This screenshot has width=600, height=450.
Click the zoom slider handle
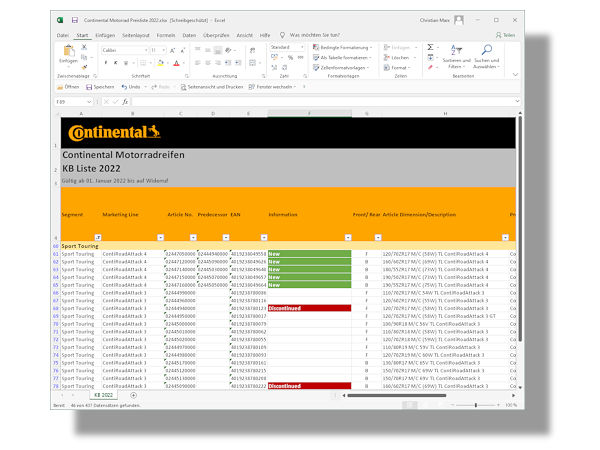(476, 405)
